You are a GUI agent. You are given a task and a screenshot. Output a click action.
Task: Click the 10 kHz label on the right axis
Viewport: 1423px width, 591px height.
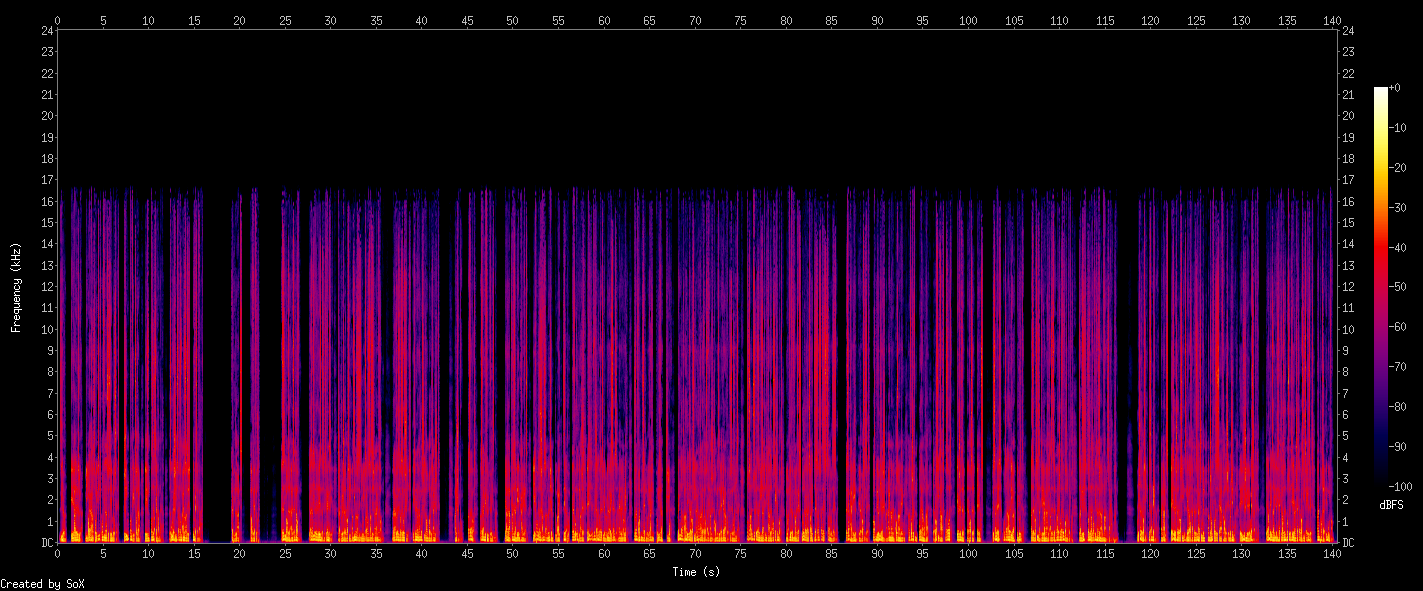[1348, 330]
